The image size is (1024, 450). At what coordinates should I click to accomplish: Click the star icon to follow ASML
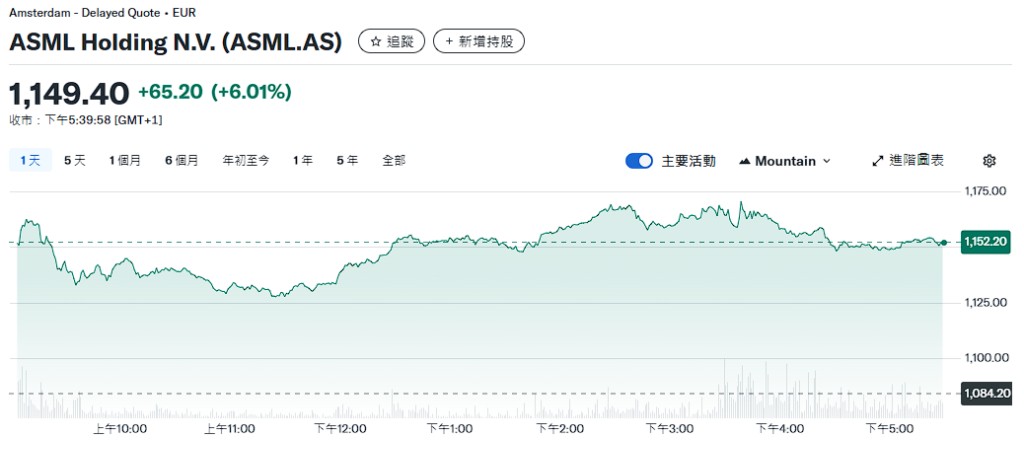coord(376,42)
